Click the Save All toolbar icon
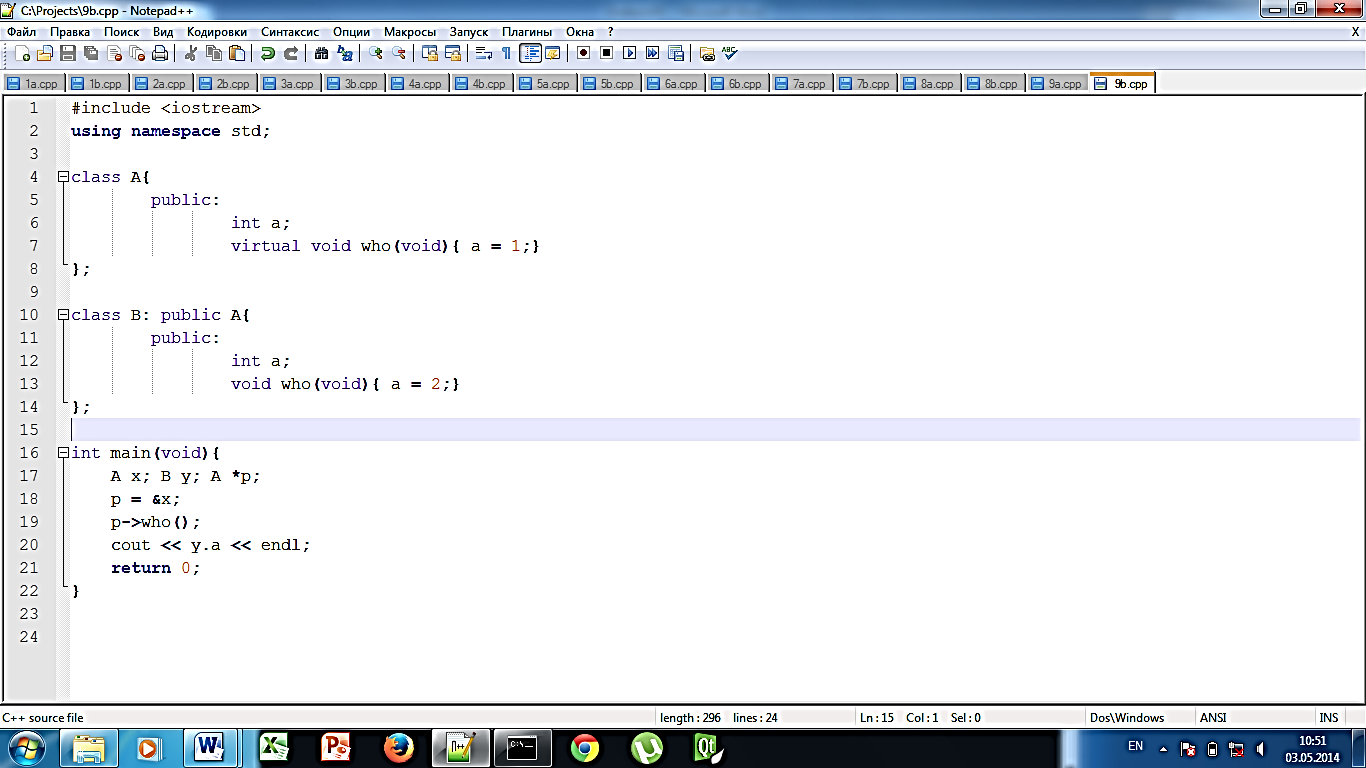Viewport: 1366px width, 768px height. coord(91,53)
